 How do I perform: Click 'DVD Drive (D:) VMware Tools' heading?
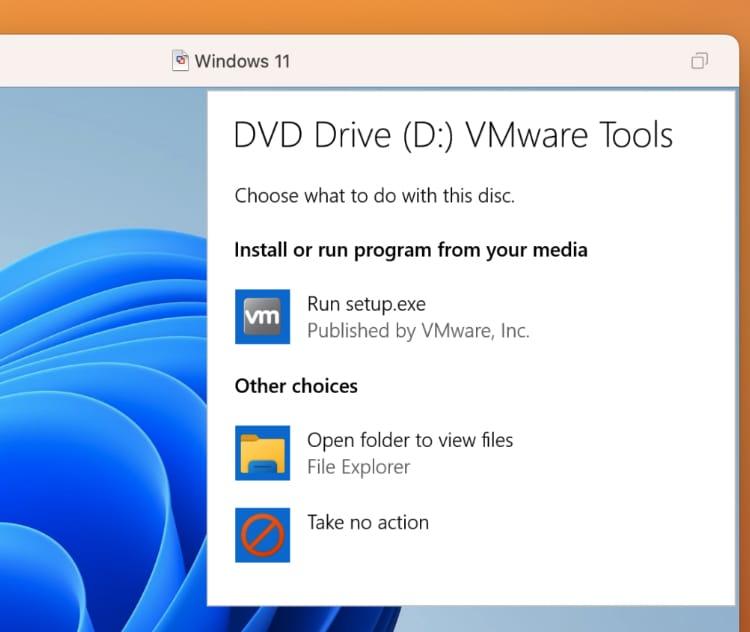[453, 135]
